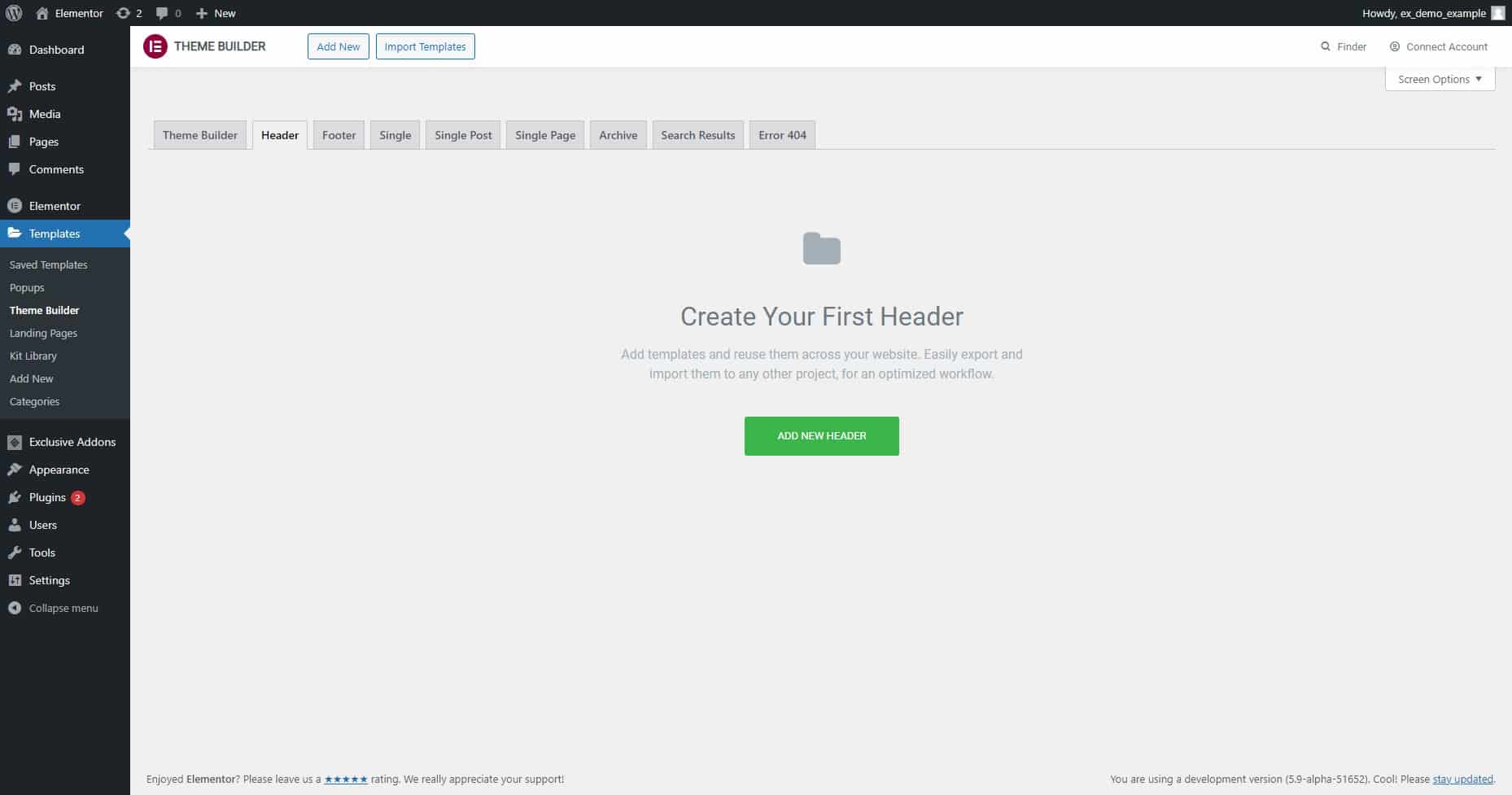Viewport: 1512px width, 795px height.
Task: Click the red Plugins update badge
Action: click(x=78, y=498)
